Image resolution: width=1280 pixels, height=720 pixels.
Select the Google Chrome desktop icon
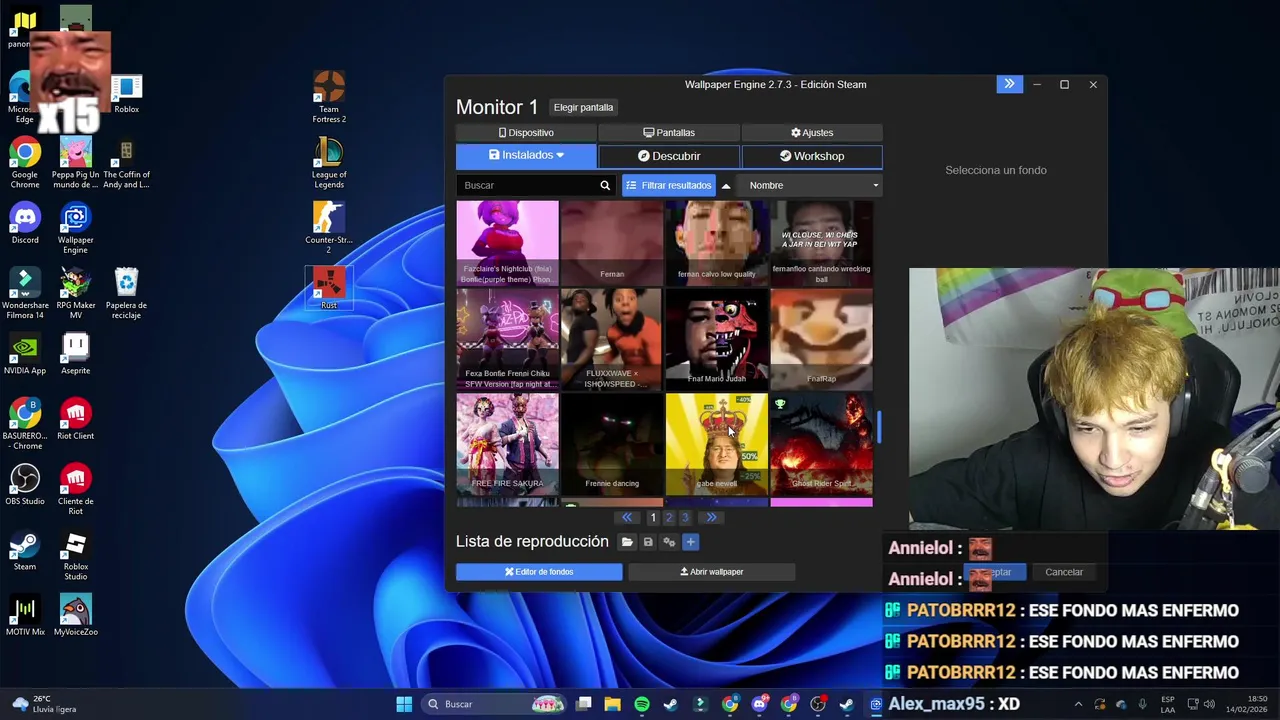click(x=25, y=163)
